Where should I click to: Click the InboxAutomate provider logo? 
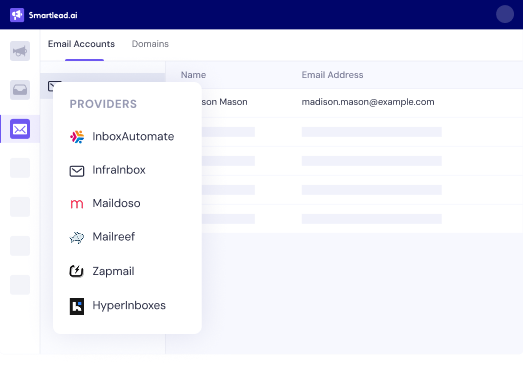click(x=77, y=137)
